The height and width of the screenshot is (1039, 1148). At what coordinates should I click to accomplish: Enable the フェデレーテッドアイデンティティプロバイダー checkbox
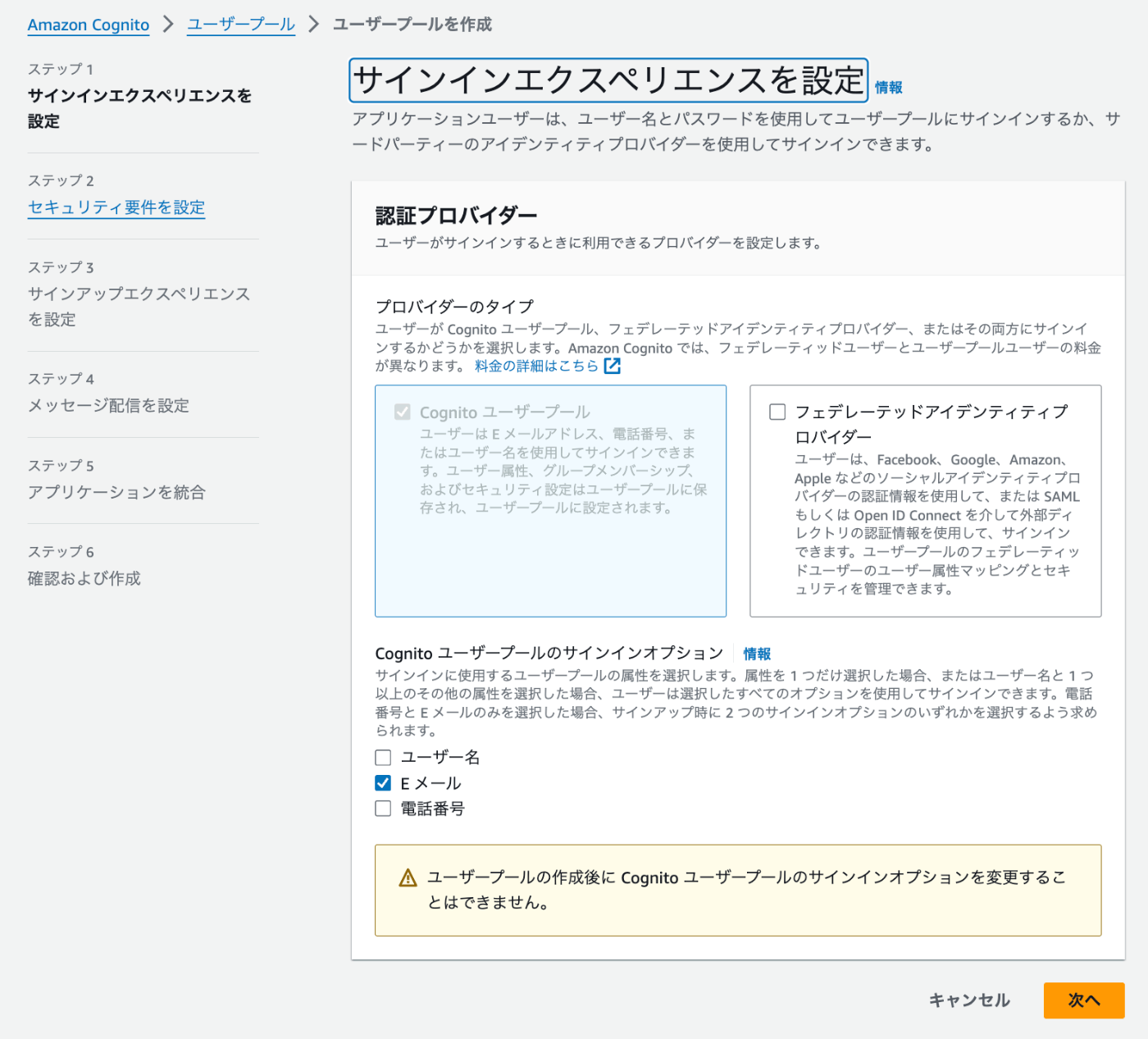pyautogui.click(x=777, y=412)
